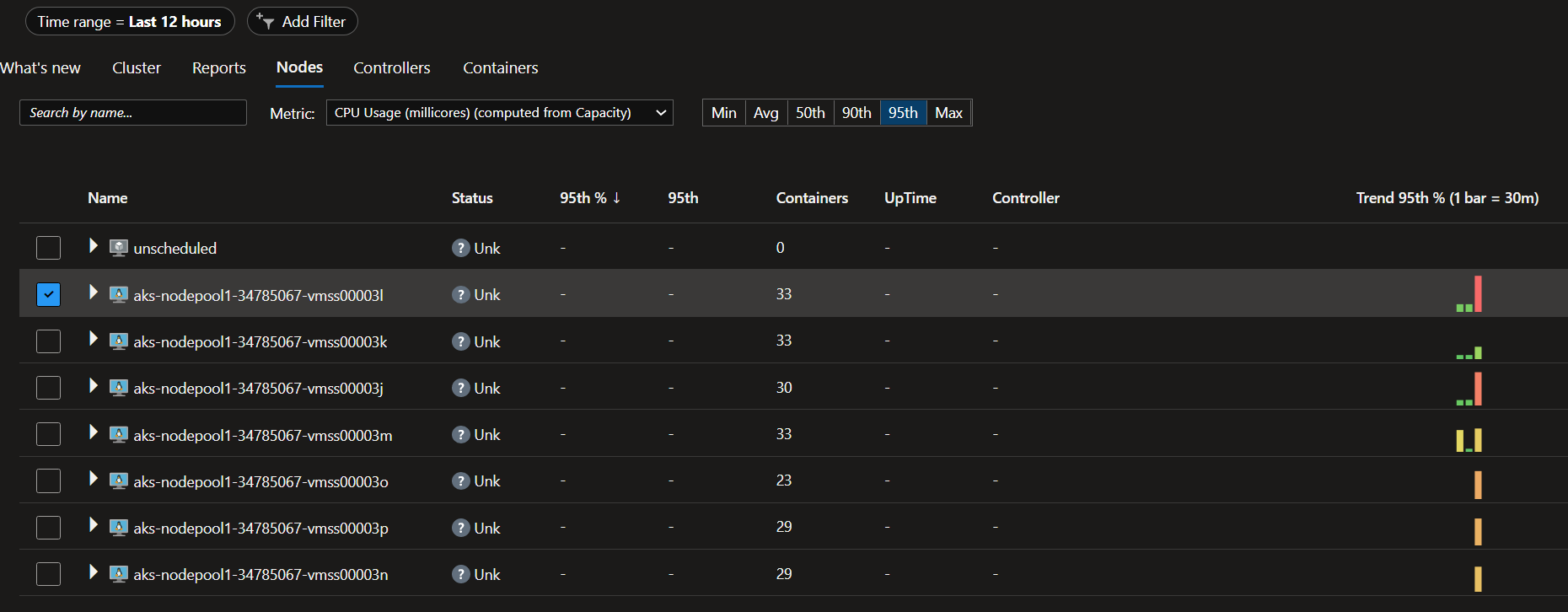The height and width of the screenshot is (612, 1568).
Task: Expand the aks-nodepool1-34785067-vmss00003k row
Action: 94,340
